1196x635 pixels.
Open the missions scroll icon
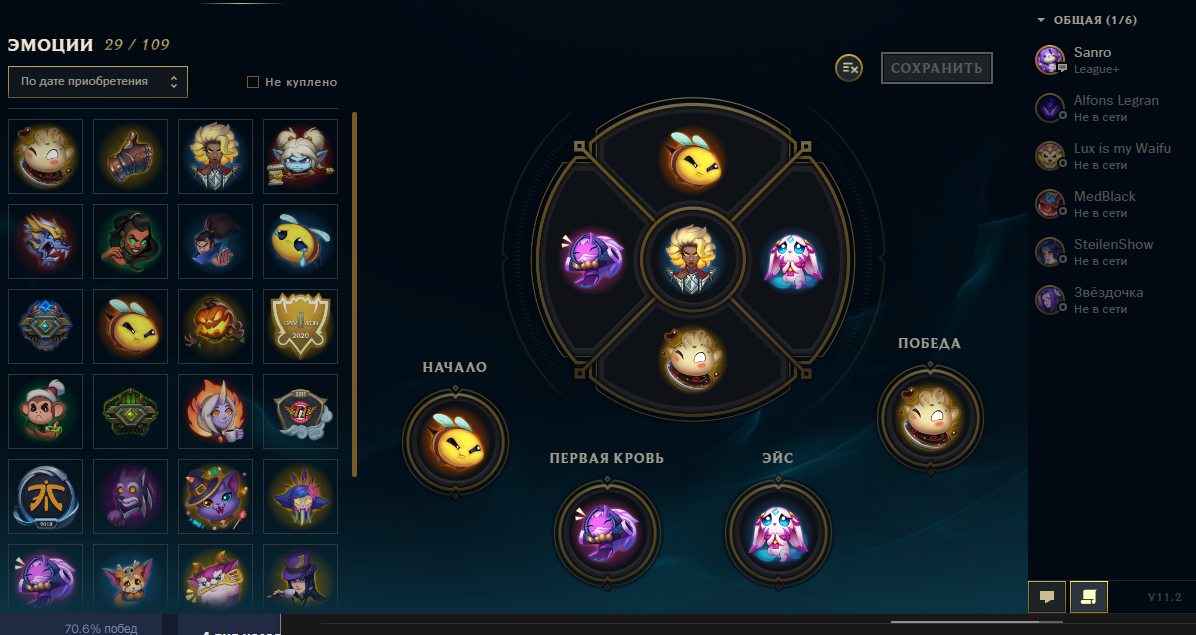pyautogui.click(x=1089, y=597)
